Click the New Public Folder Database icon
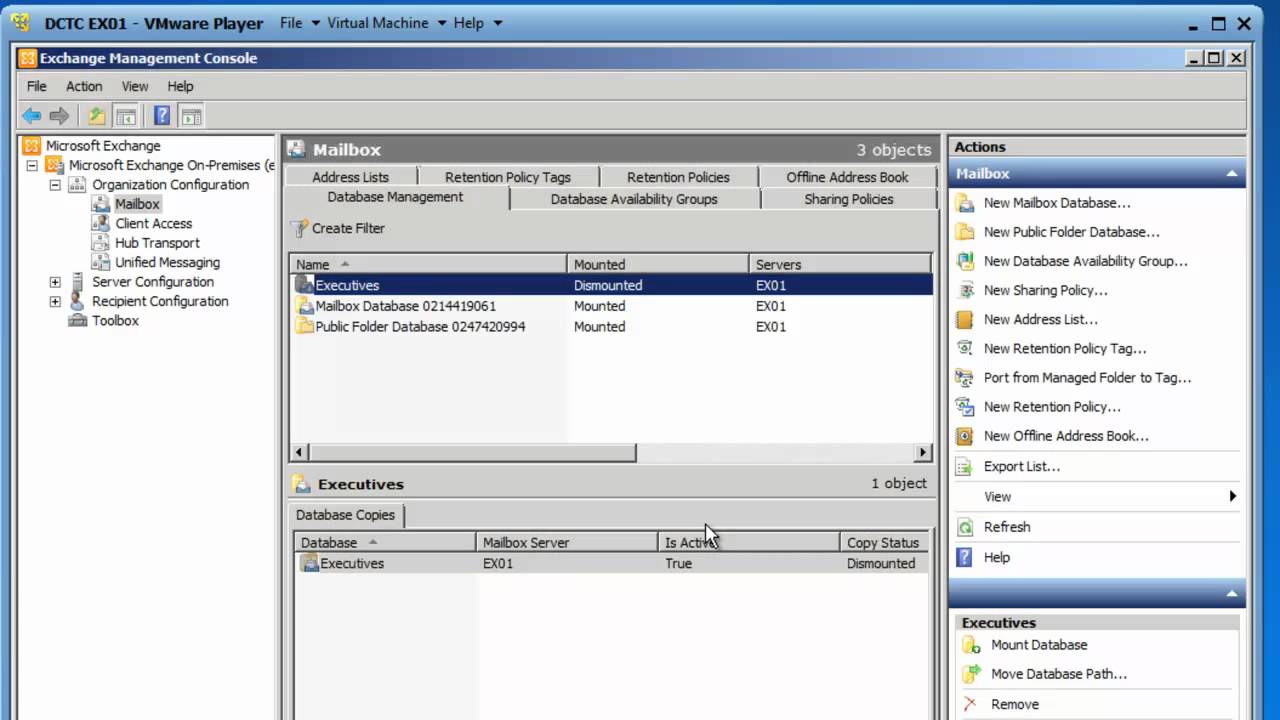The image size is (1280, 720). point(965,232)
